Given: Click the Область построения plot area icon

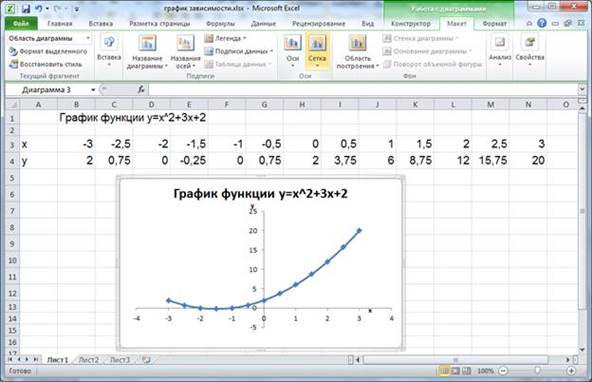Looking at the screenshot, I should [357, 43].
